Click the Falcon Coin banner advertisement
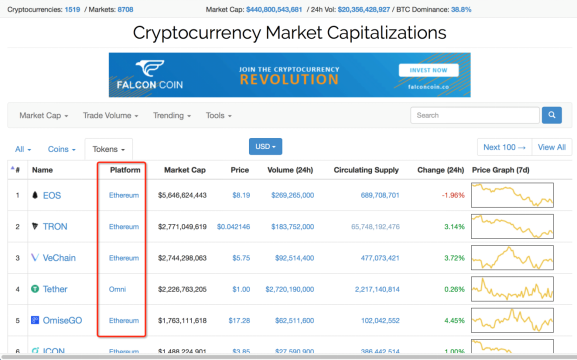Screen dimensions: 577x360 click(x=290, y=75)
